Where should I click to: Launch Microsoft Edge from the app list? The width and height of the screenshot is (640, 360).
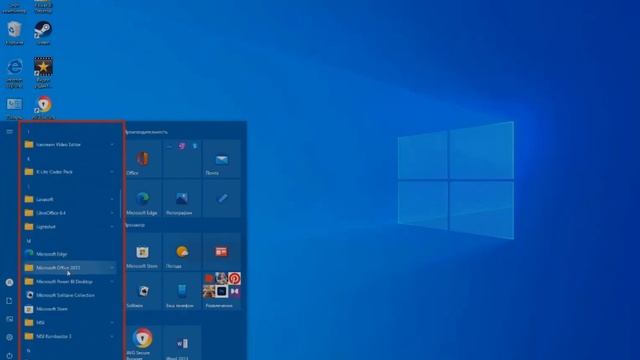point(69,254)
